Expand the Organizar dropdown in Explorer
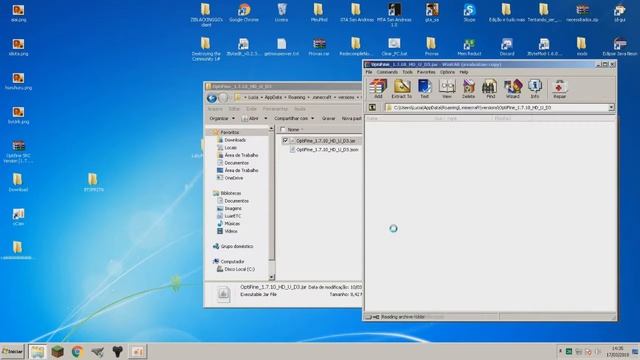640x360 pixels. pos(222,118)
